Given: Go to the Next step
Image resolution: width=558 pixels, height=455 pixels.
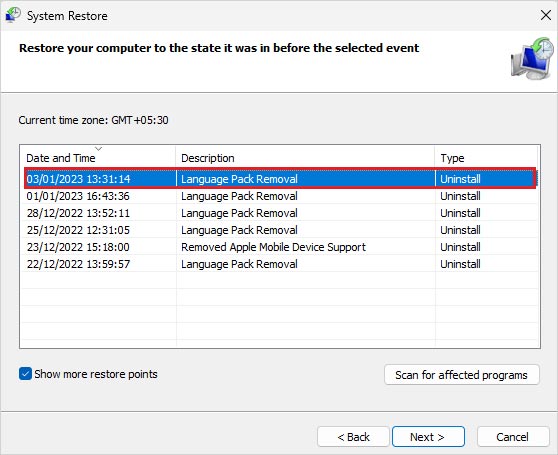Looking at the screenshot, I should [428, 437].
